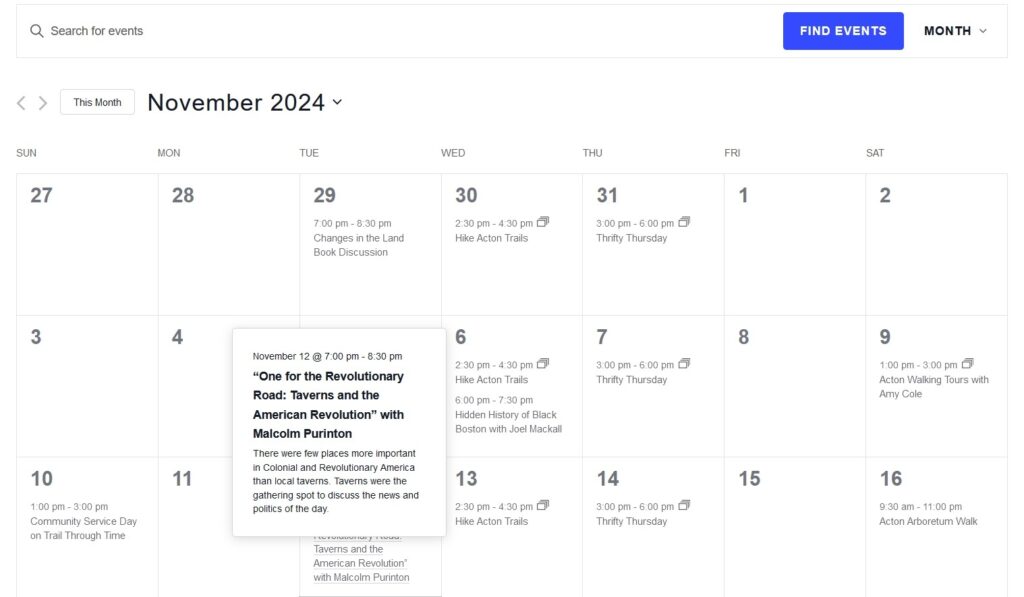
Task: Click recurring event icon on November 14 Thrifty Thursday
Action: (x=684, y=504)
